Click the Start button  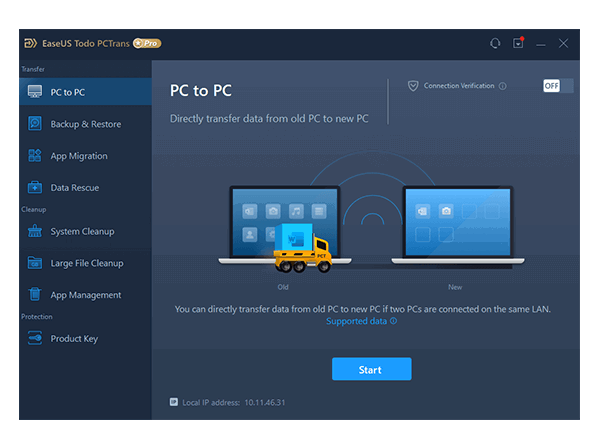372,369
